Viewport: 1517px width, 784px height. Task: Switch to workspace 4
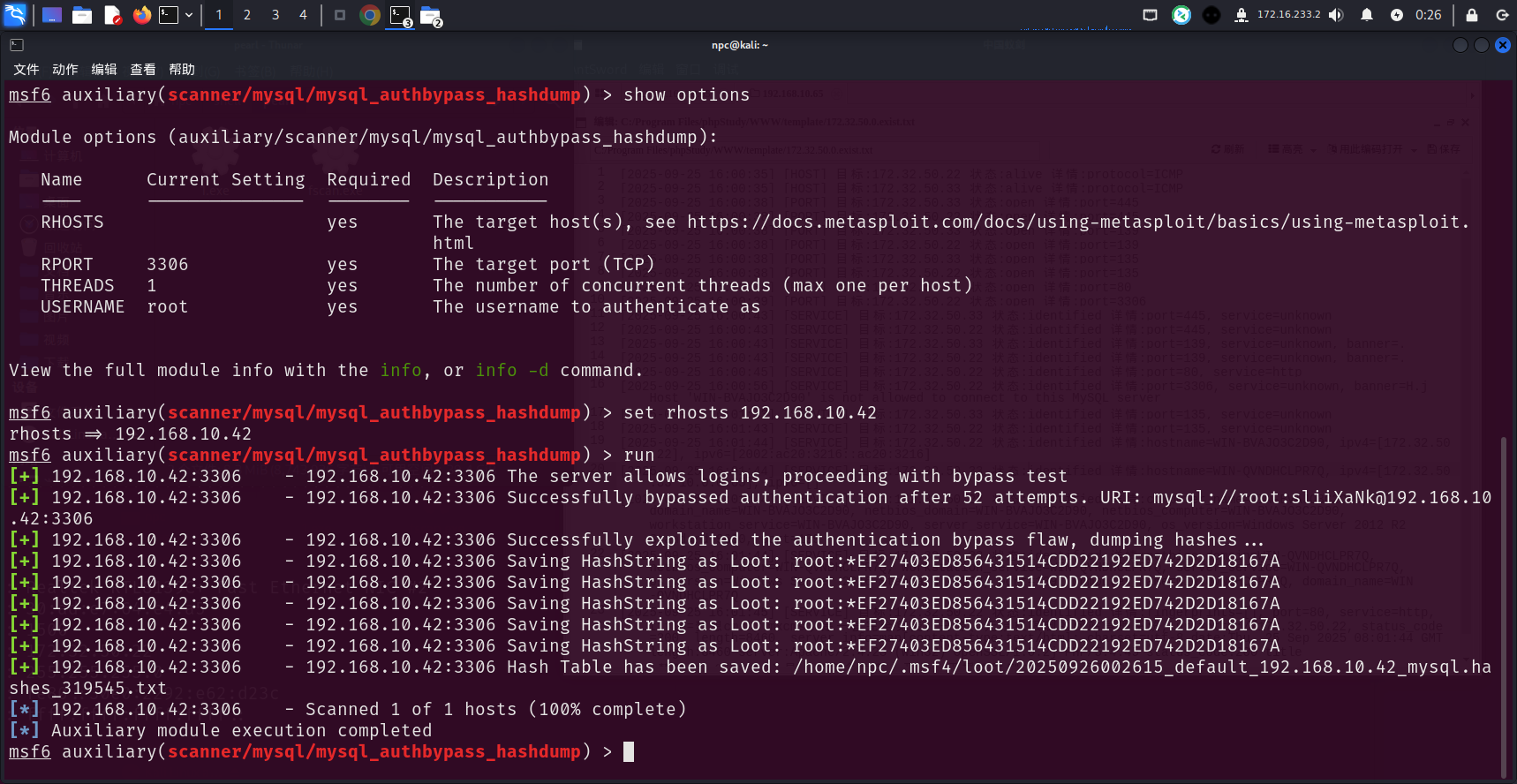[303, 15]
